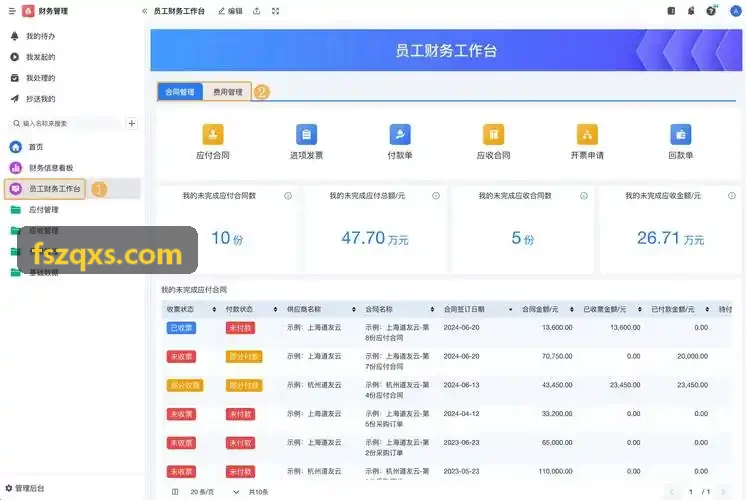Click the contract amount 70,750.00
Viewport: 746px width, 500px height.
pyautogui.click(x=557, y=356)
